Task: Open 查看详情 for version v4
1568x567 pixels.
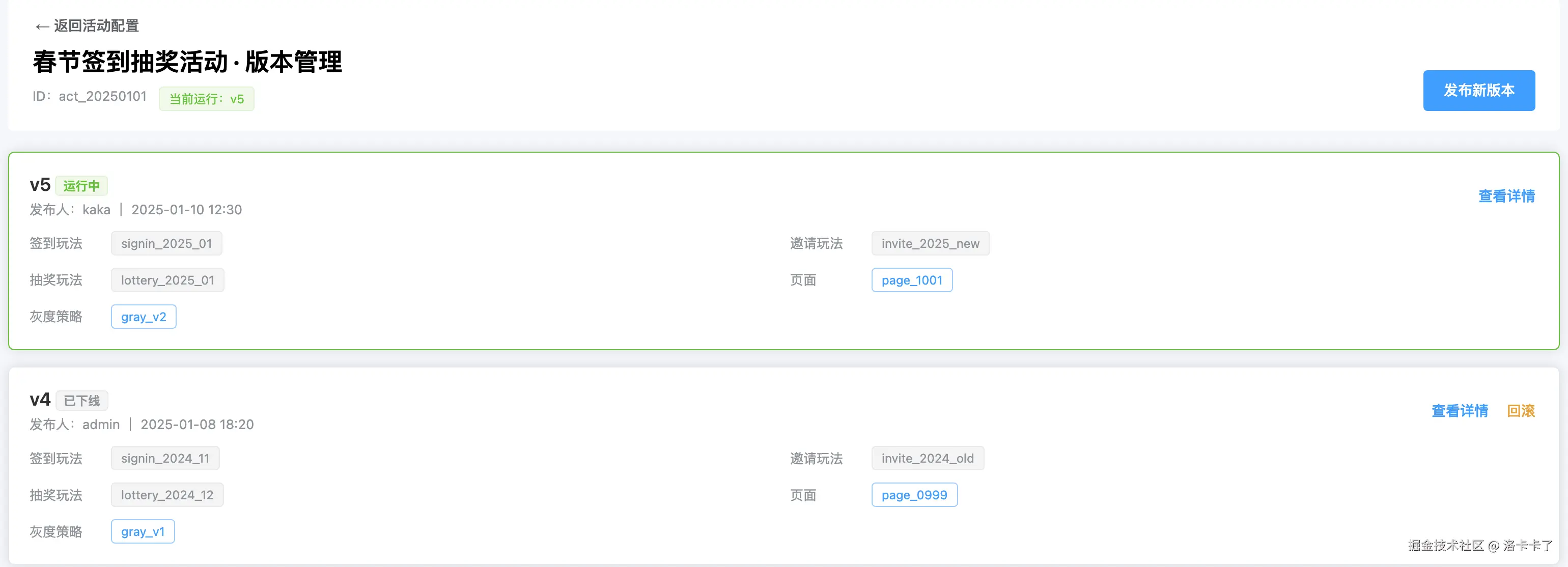Action: 1459,411
